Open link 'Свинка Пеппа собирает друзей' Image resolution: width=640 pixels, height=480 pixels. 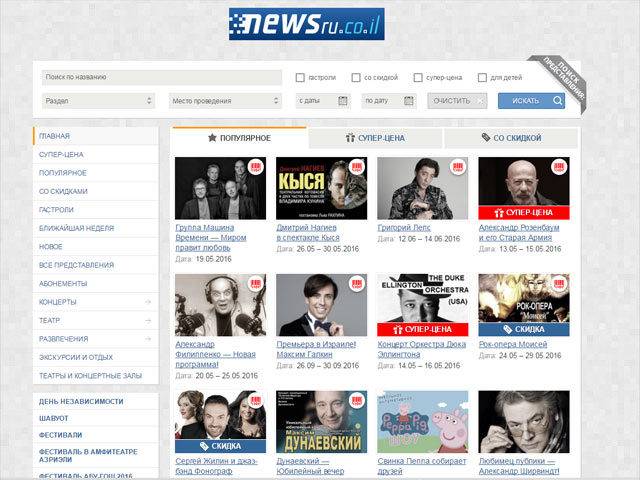(x=422, y=466)
